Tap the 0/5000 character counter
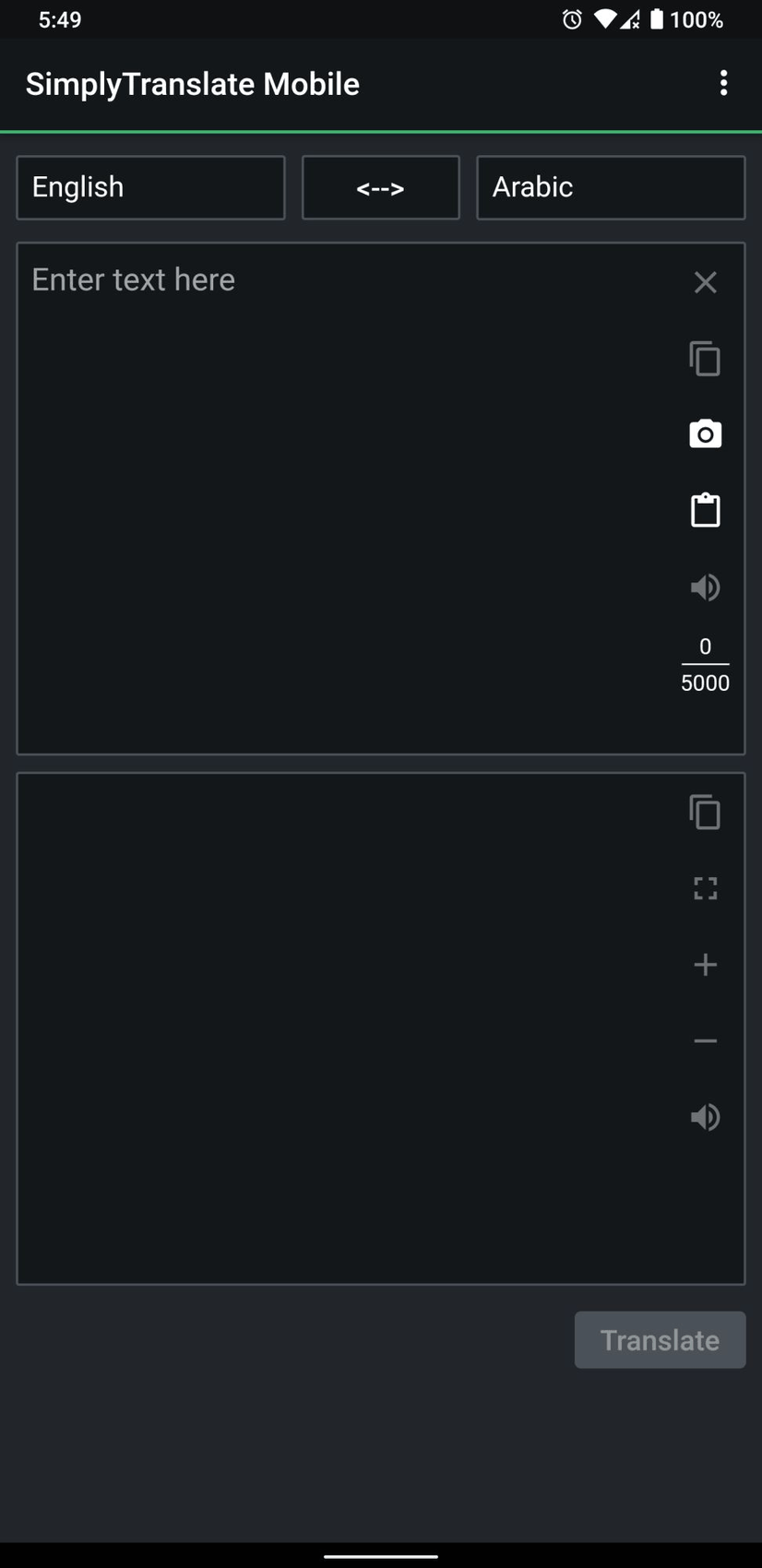 click(705, 664)
